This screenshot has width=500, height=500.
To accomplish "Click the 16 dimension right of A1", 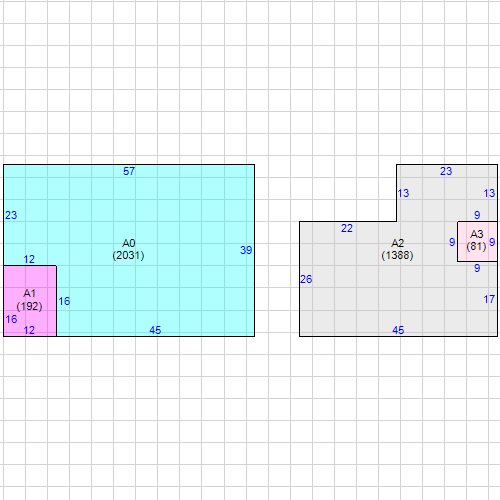I will pos(64,301).
